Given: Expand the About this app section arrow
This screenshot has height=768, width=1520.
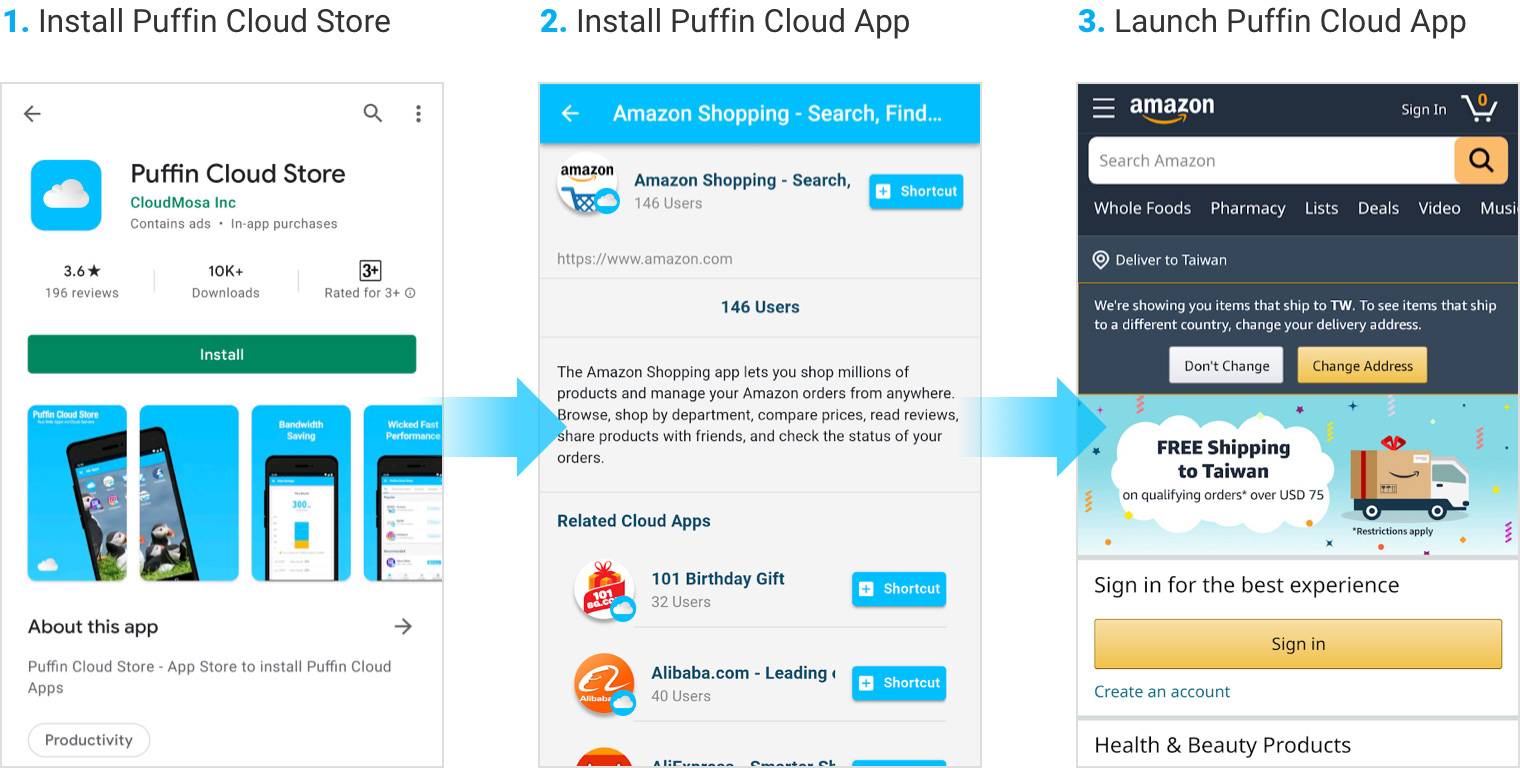Looking at the screenshot, I should click(x=403, y=627).
